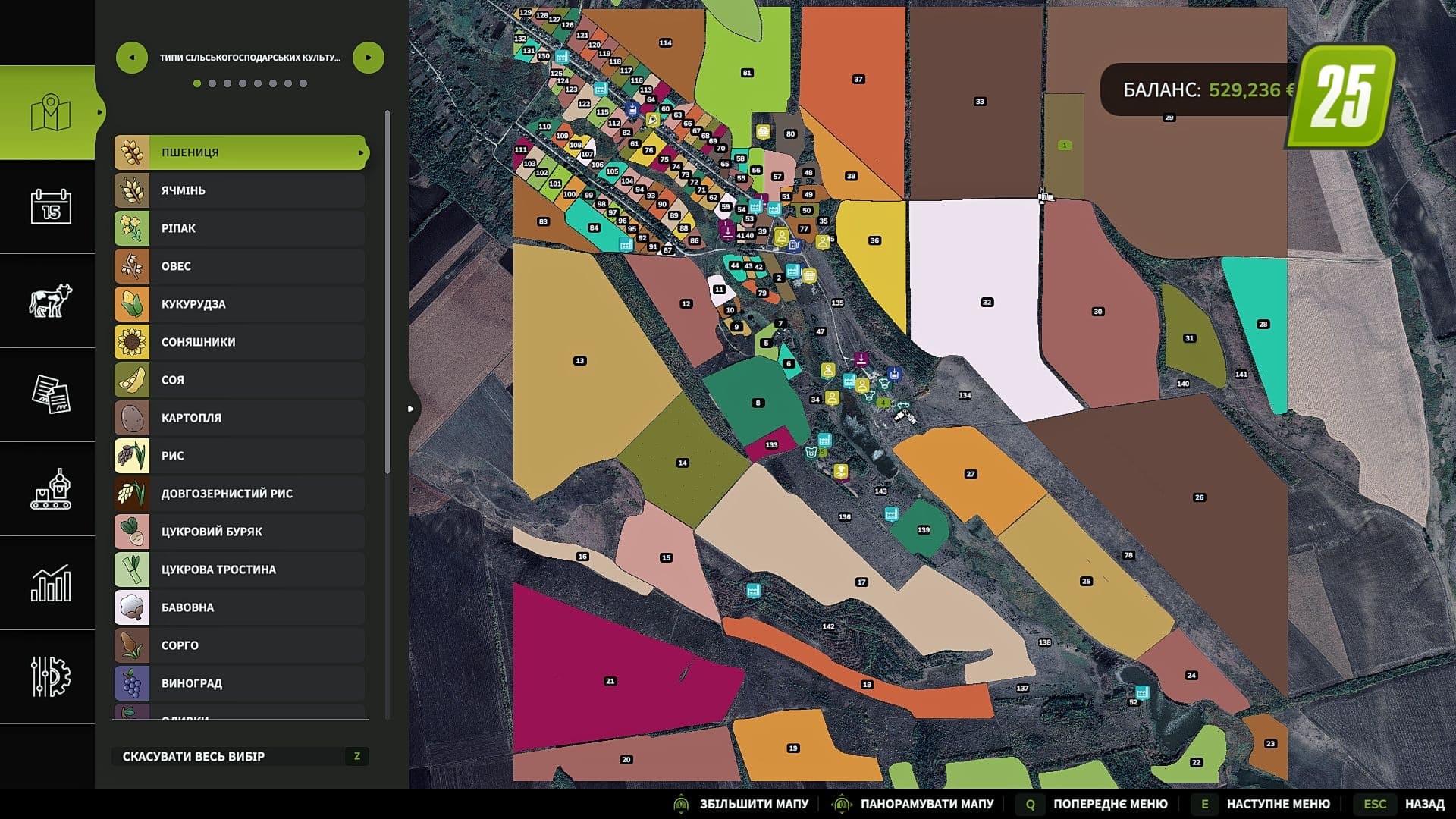Viewport: 1456px width, 819px height.
Task: Select the Картопля potato icon
Action: click(132, 418)
